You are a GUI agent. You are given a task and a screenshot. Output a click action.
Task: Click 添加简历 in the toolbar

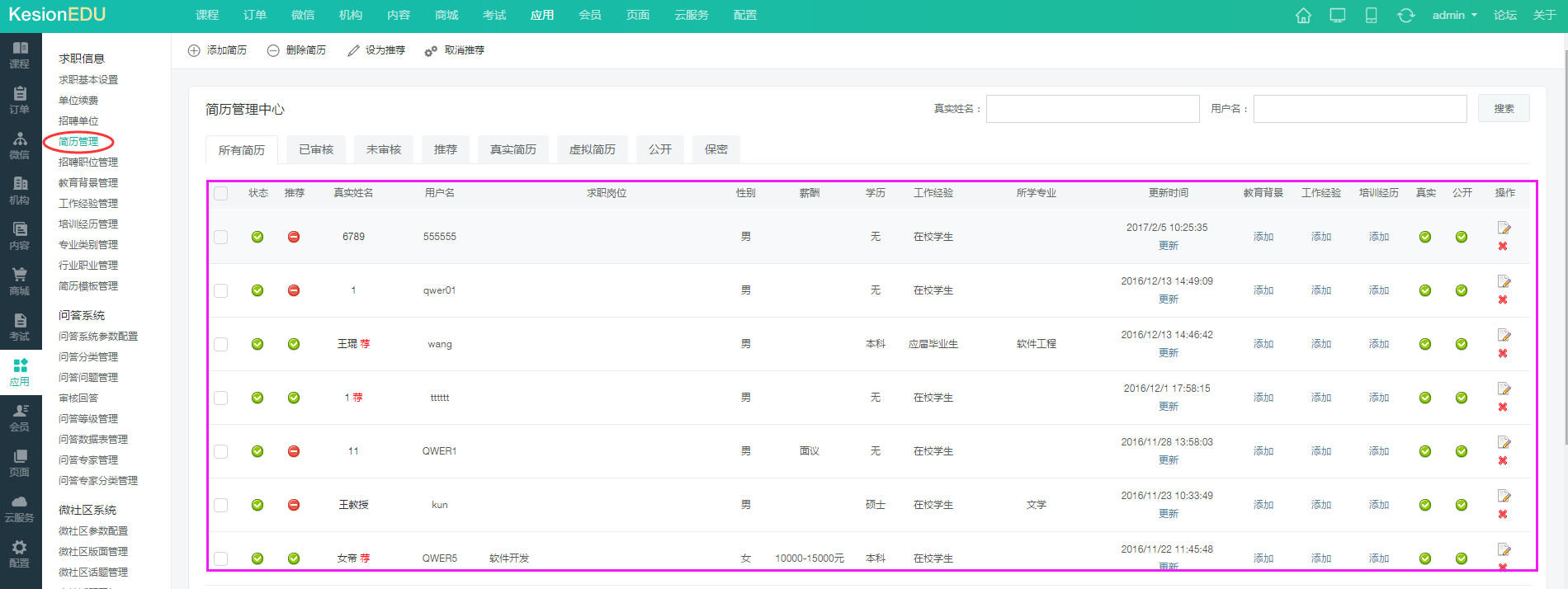[x=218, y=50]
